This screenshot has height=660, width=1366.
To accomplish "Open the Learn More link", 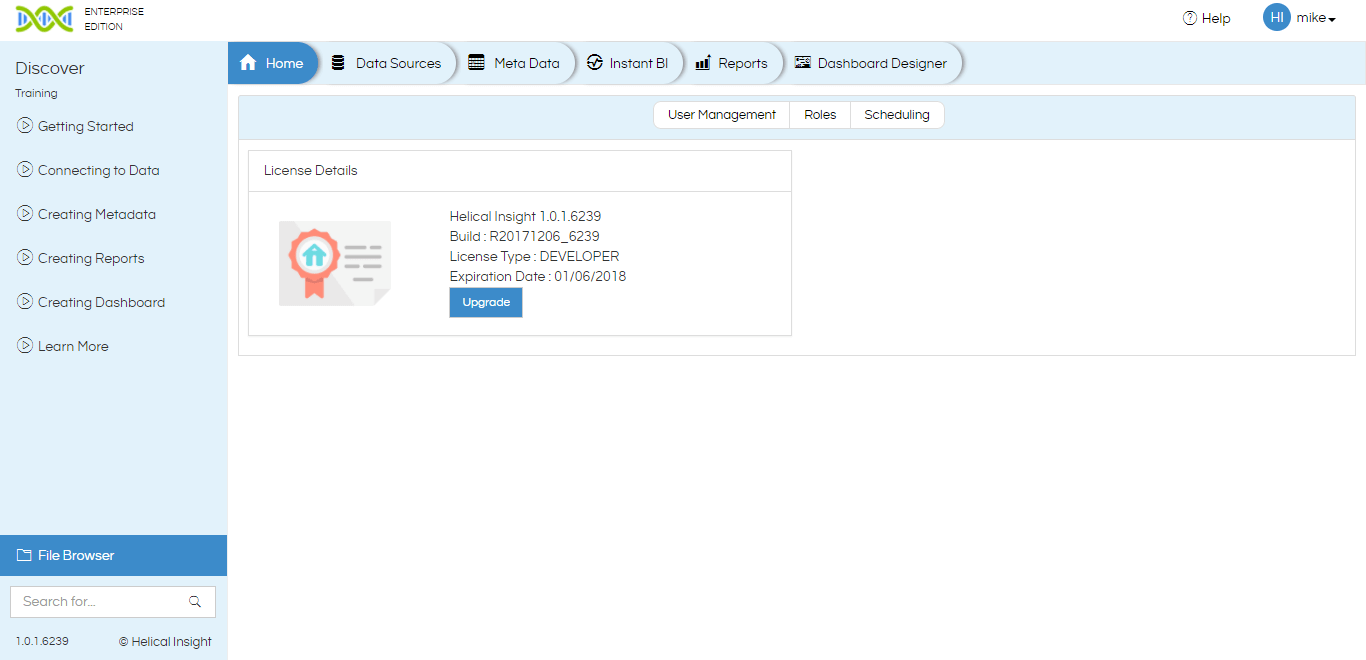I will (73, 346).
